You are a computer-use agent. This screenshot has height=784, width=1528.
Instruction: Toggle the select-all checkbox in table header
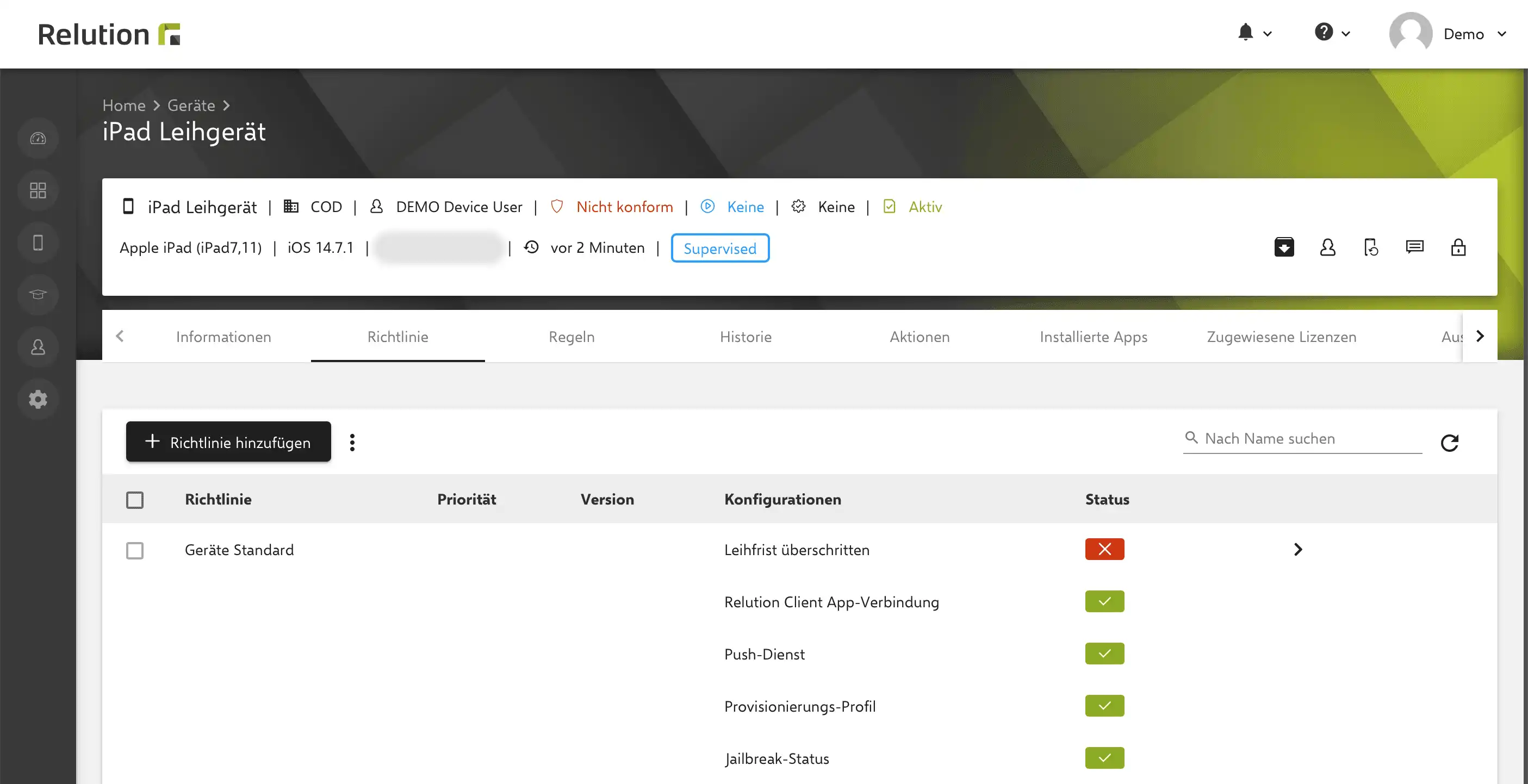tap(135, 500)
